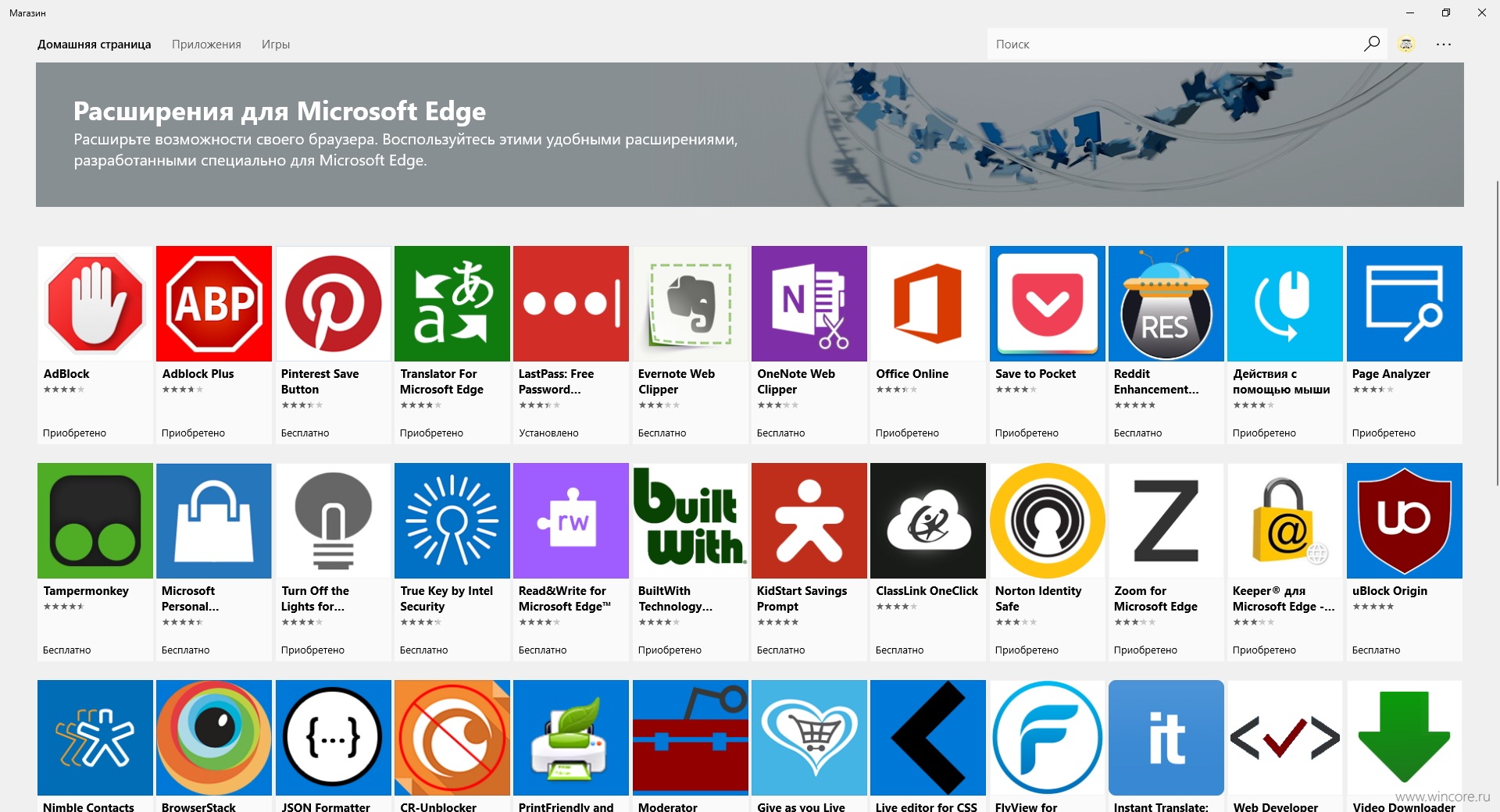Open the Office Online title link
The image size is (1500, 812).
(x=912, y=374)
